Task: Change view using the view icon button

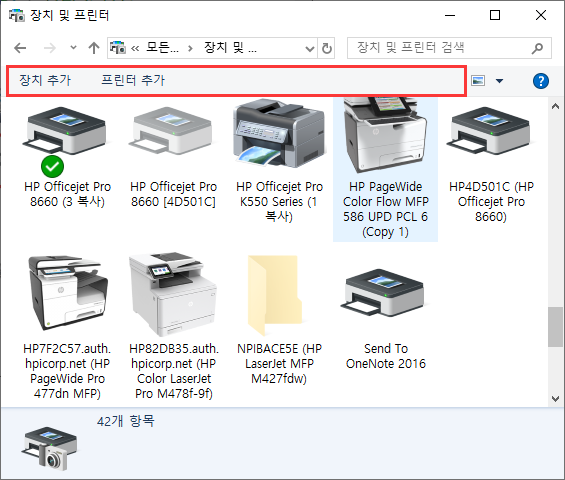Action: 478,81
